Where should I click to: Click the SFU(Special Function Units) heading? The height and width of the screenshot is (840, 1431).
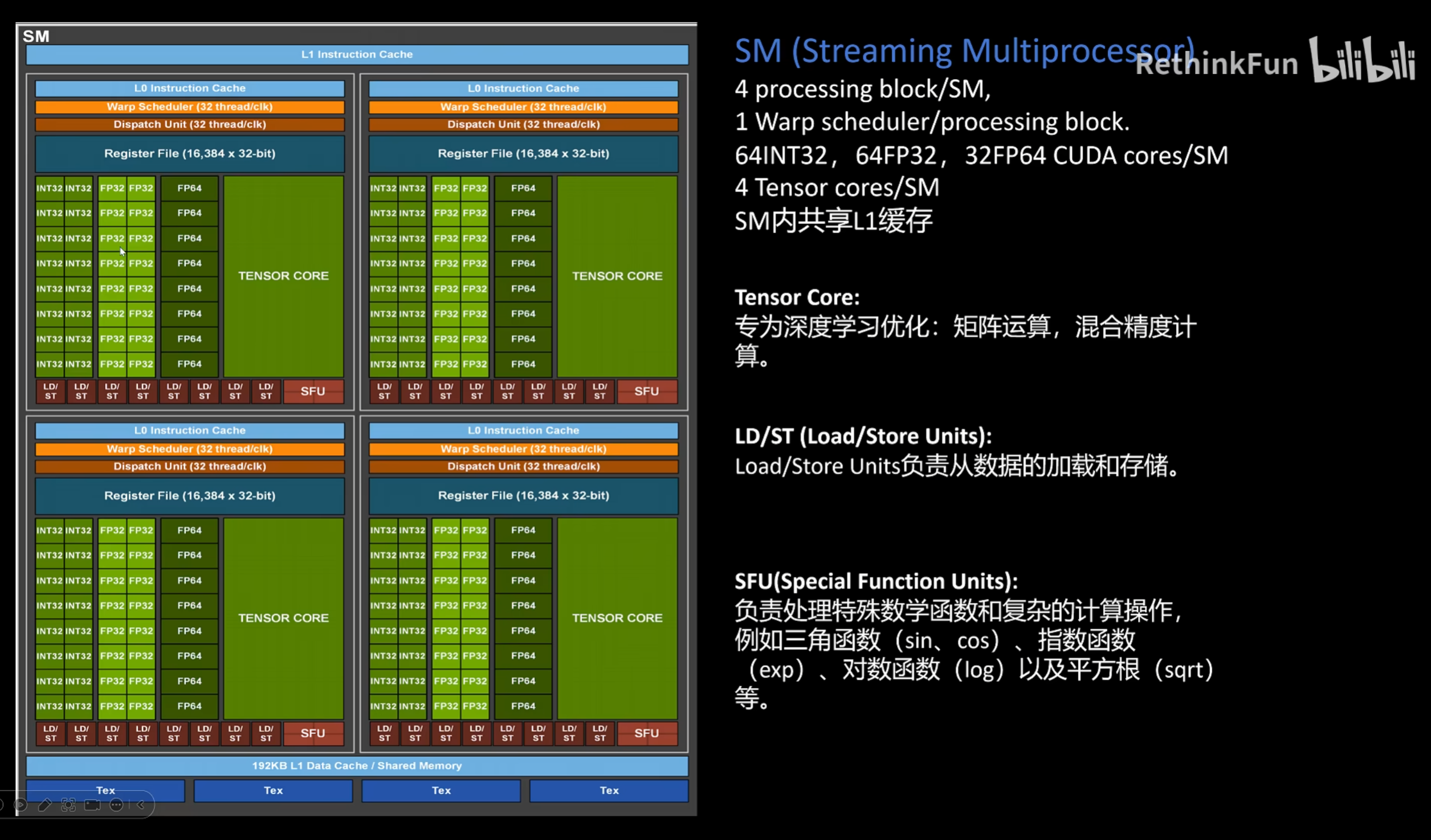pos(875,581)
